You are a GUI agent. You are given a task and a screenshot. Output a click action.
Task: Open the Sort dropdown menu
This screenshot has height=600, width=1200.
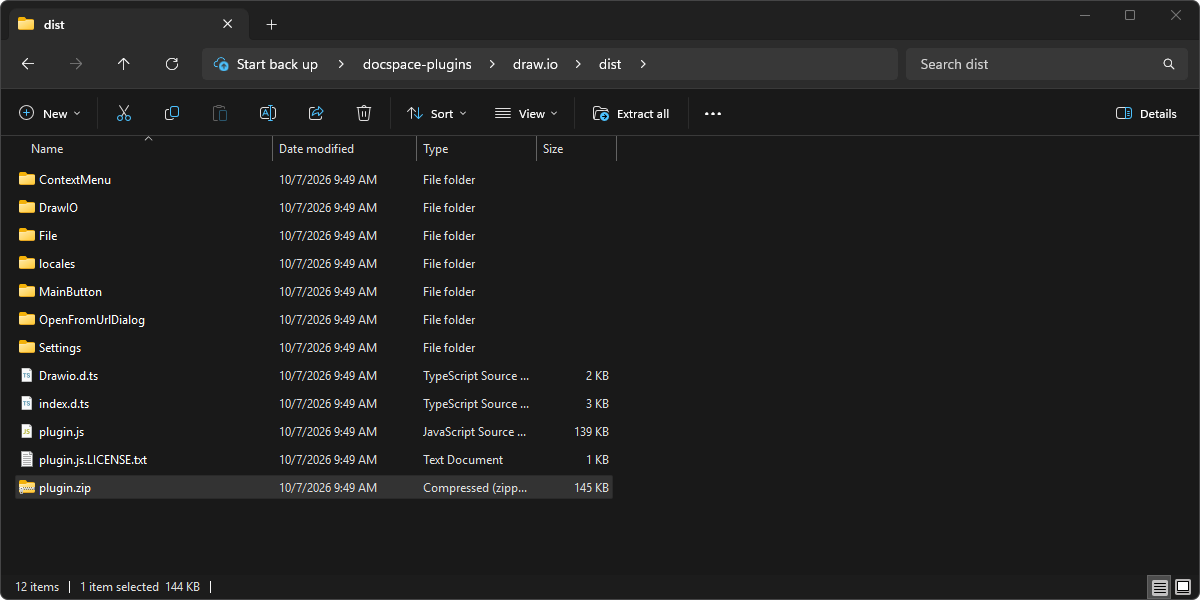pyautogui.click(x=437, y=113)
